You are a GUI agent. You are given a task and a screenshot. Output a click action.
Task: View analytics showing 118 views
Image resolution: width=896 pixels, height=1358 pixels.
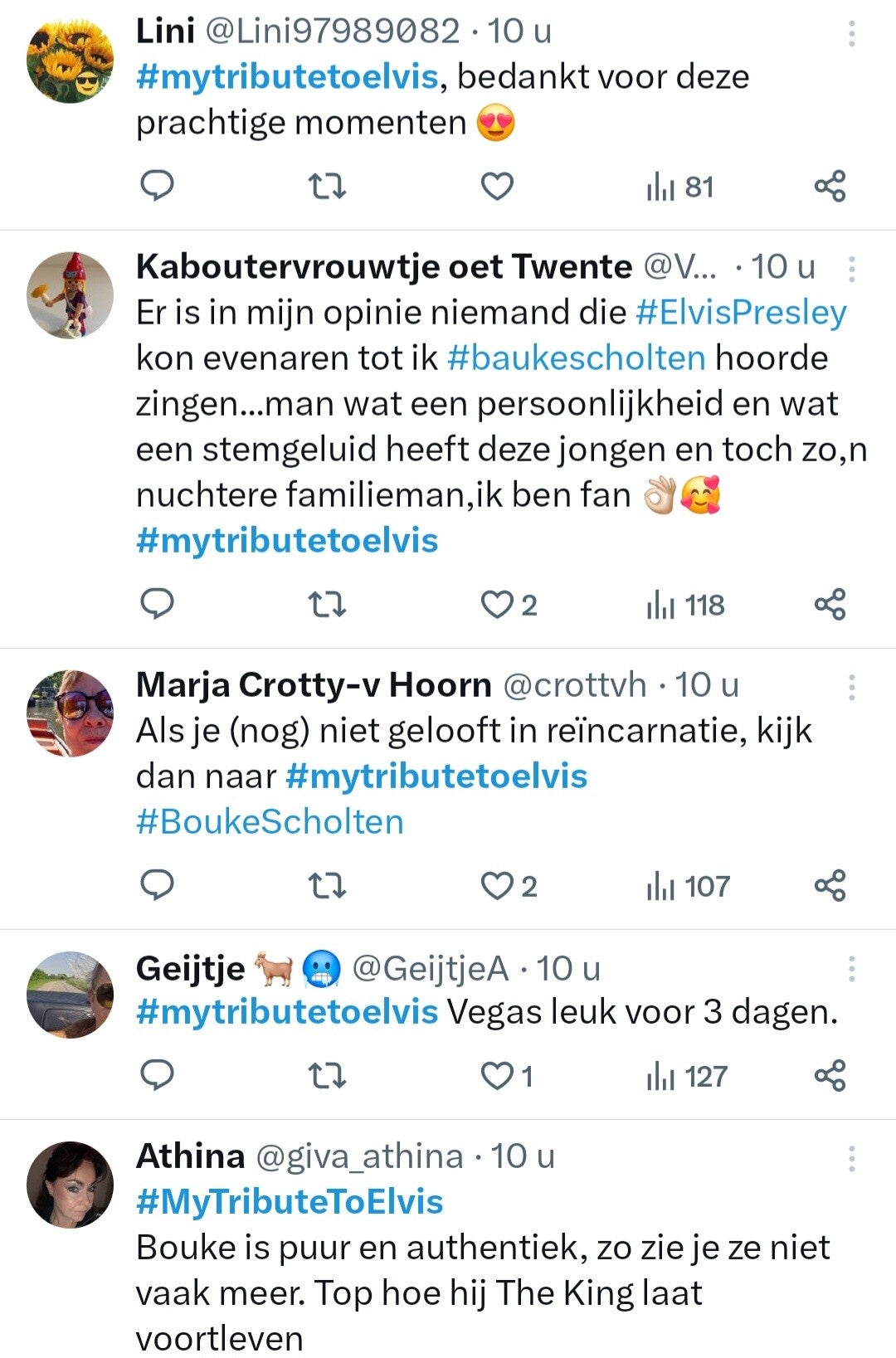(x=685, y=605)
